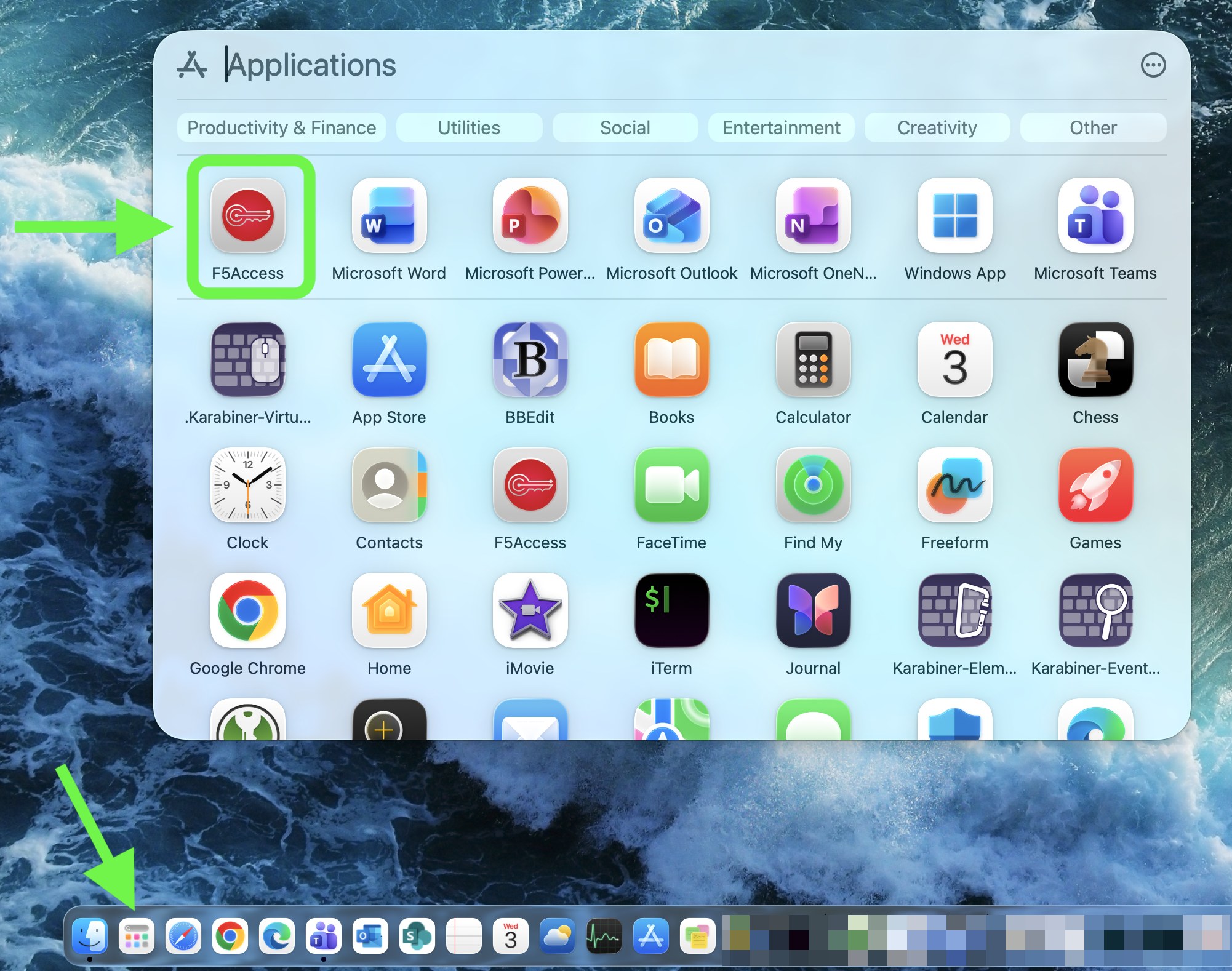
Task: Launch the Chess app
Action: [x=1096, y=359]
